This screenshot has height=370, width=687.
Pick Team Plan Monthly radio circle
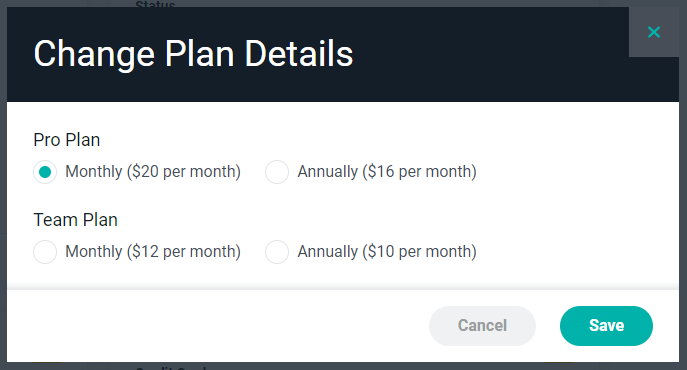click(45, 252)
